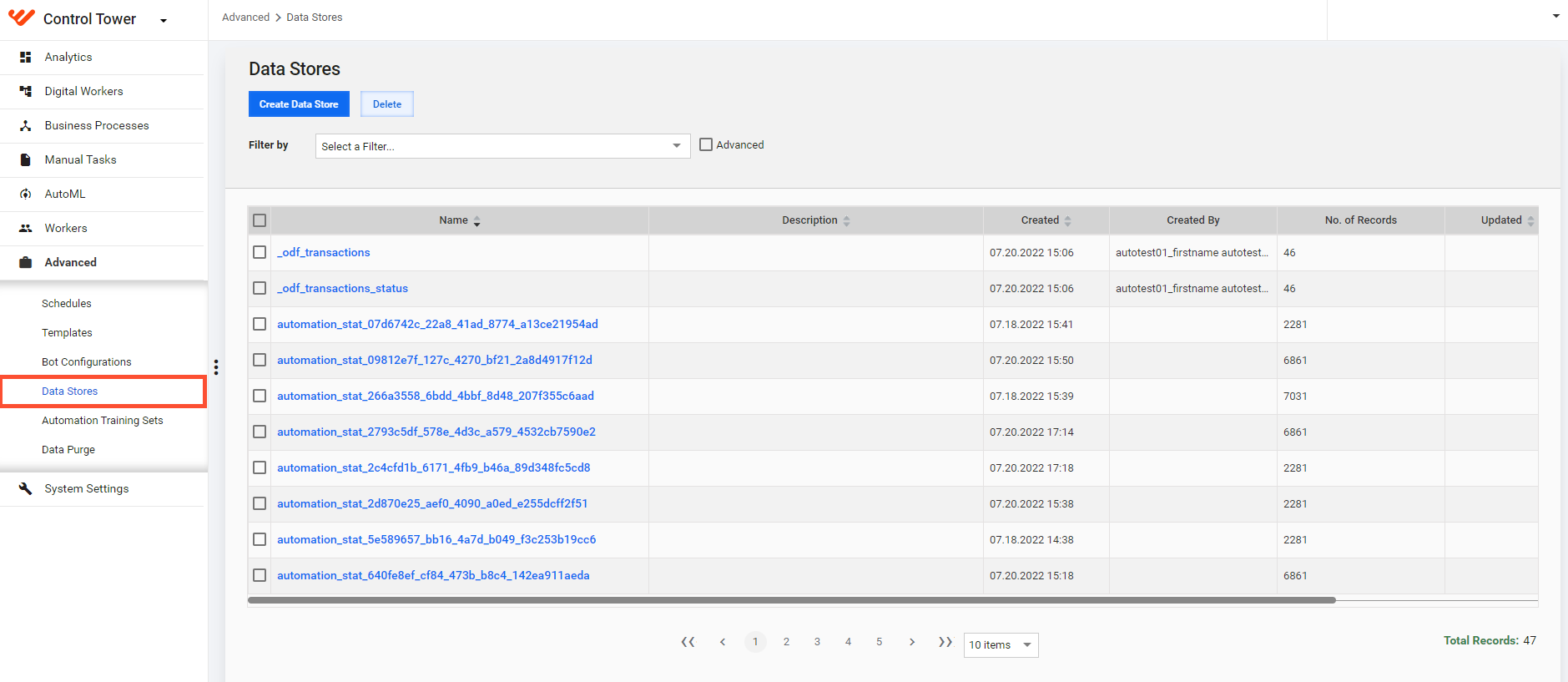Tick checkbox for automation_stat_2c4cfd1b row
The image size is (1568, 682).
(260, 467)
